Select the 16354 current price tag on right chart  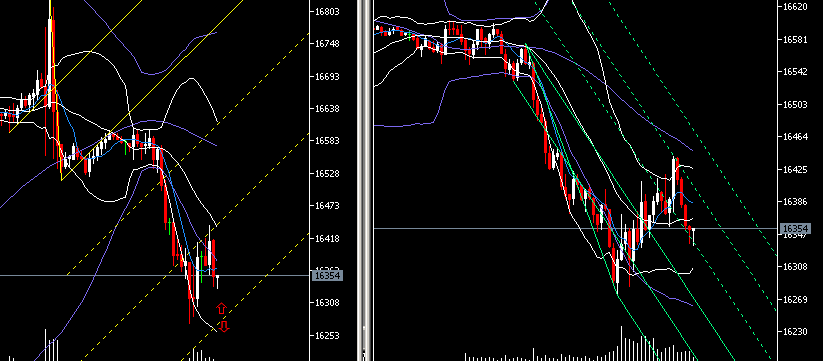point(796,229)
